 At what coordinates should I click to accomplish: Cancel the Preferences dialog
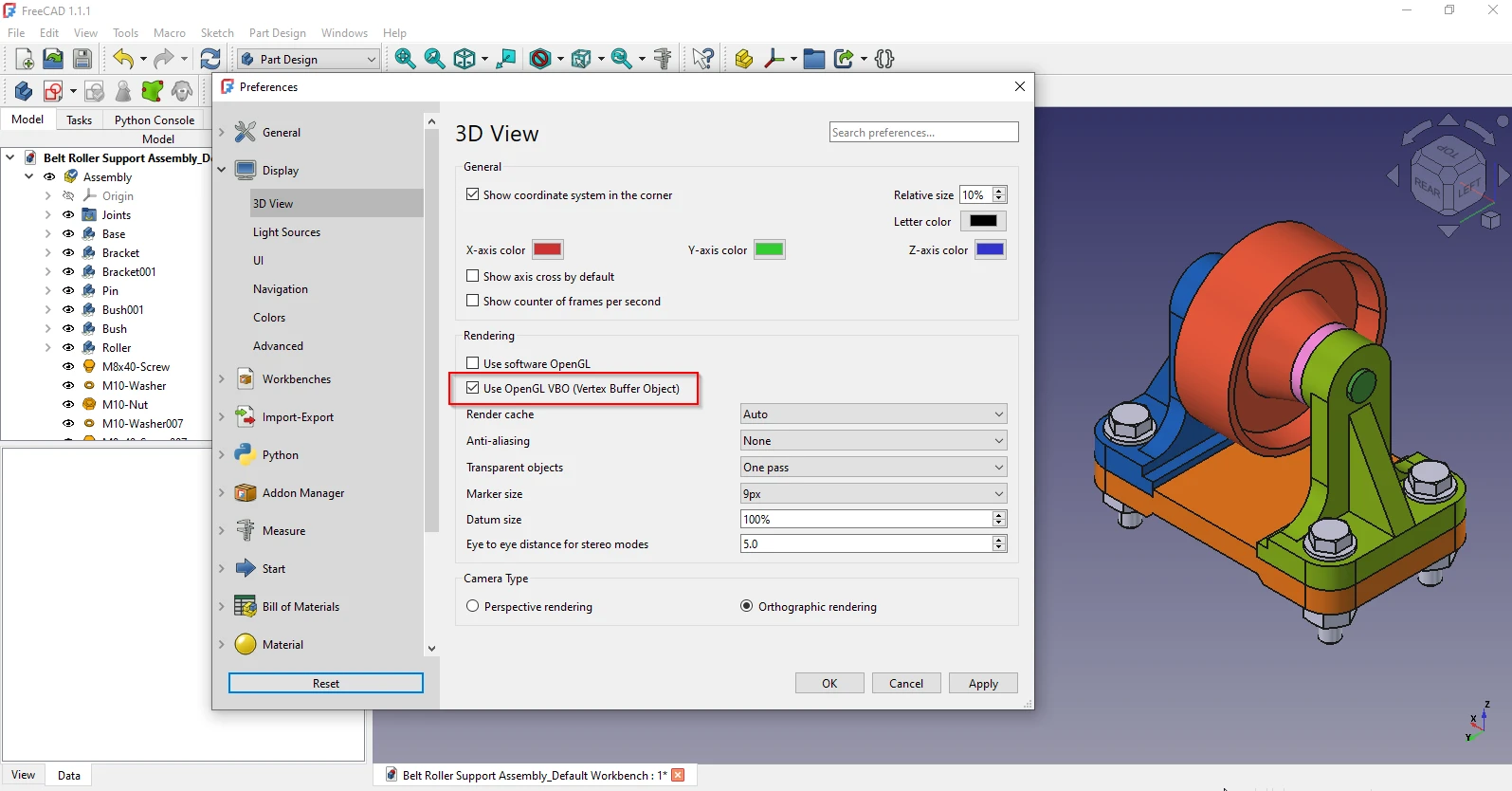(x=906, y=683)
